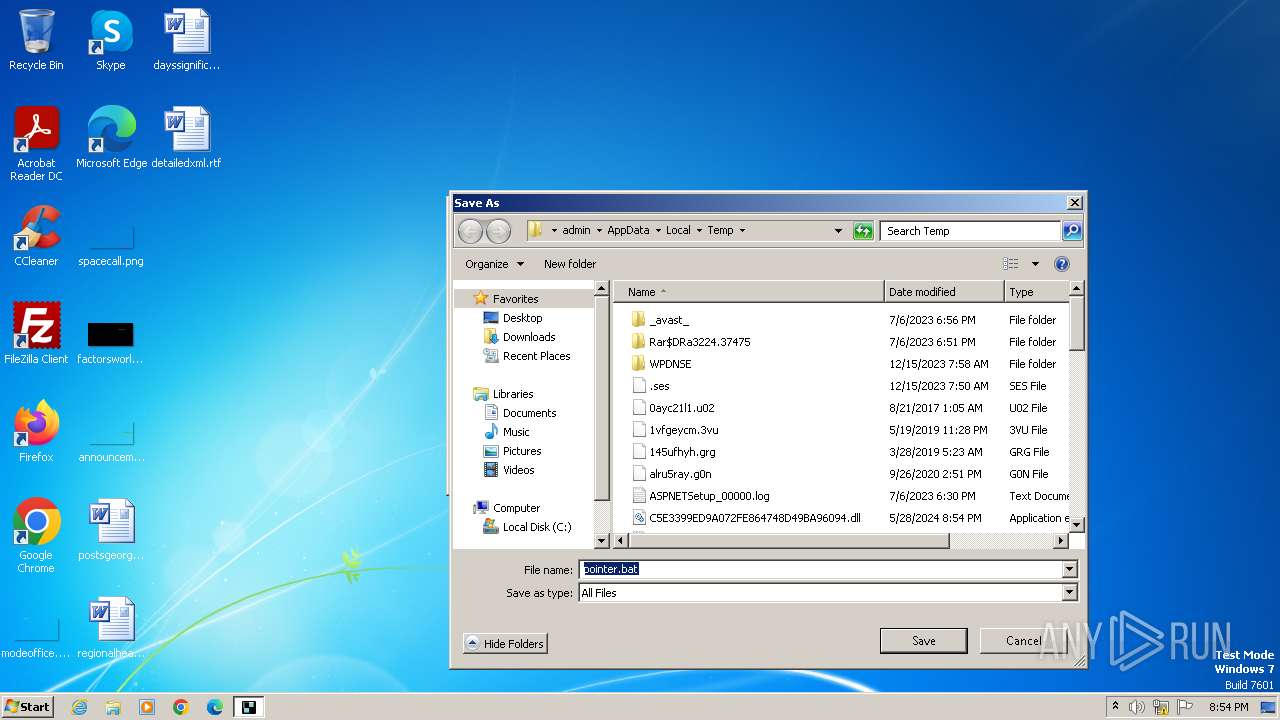Sort files by Date modified column

(x=944, y=292)
